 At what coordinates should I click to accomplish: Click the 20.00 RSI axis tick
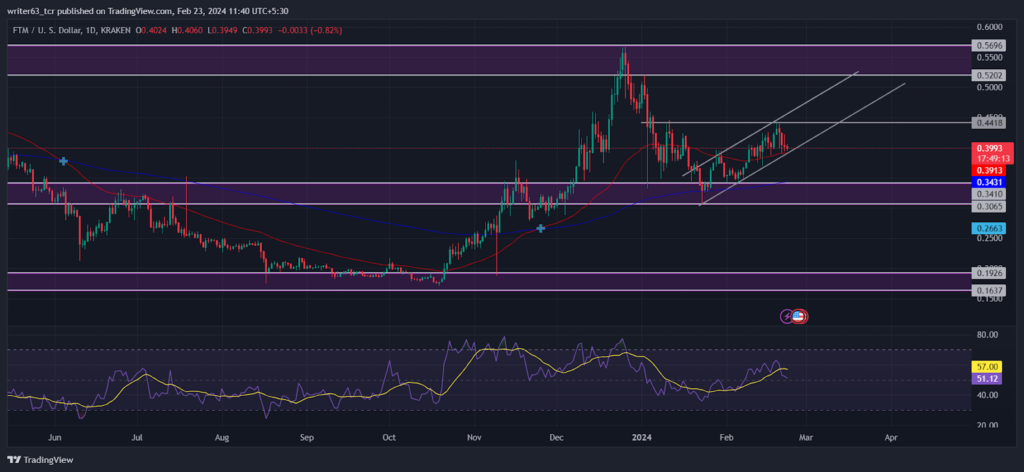coord(988,425)
